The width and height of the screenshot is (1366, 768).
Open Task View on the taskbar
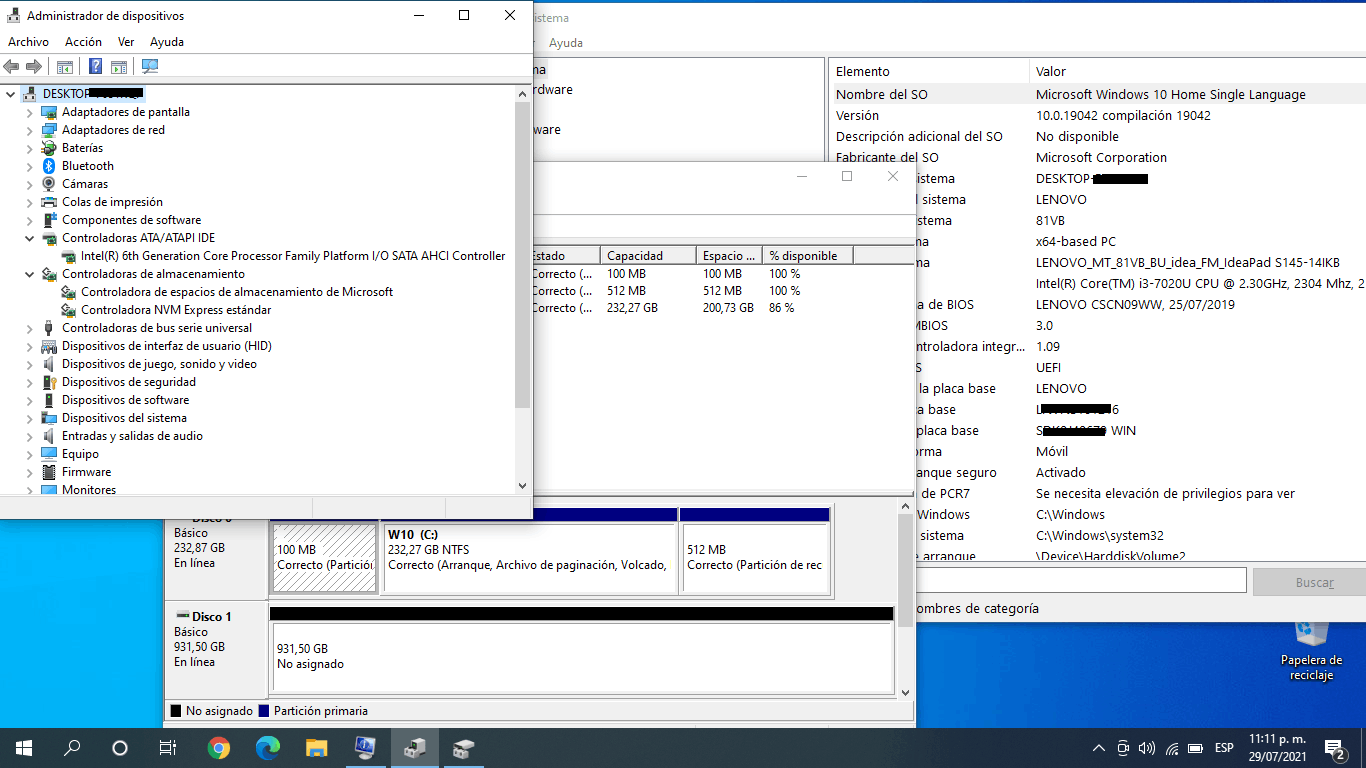[168, 747]
